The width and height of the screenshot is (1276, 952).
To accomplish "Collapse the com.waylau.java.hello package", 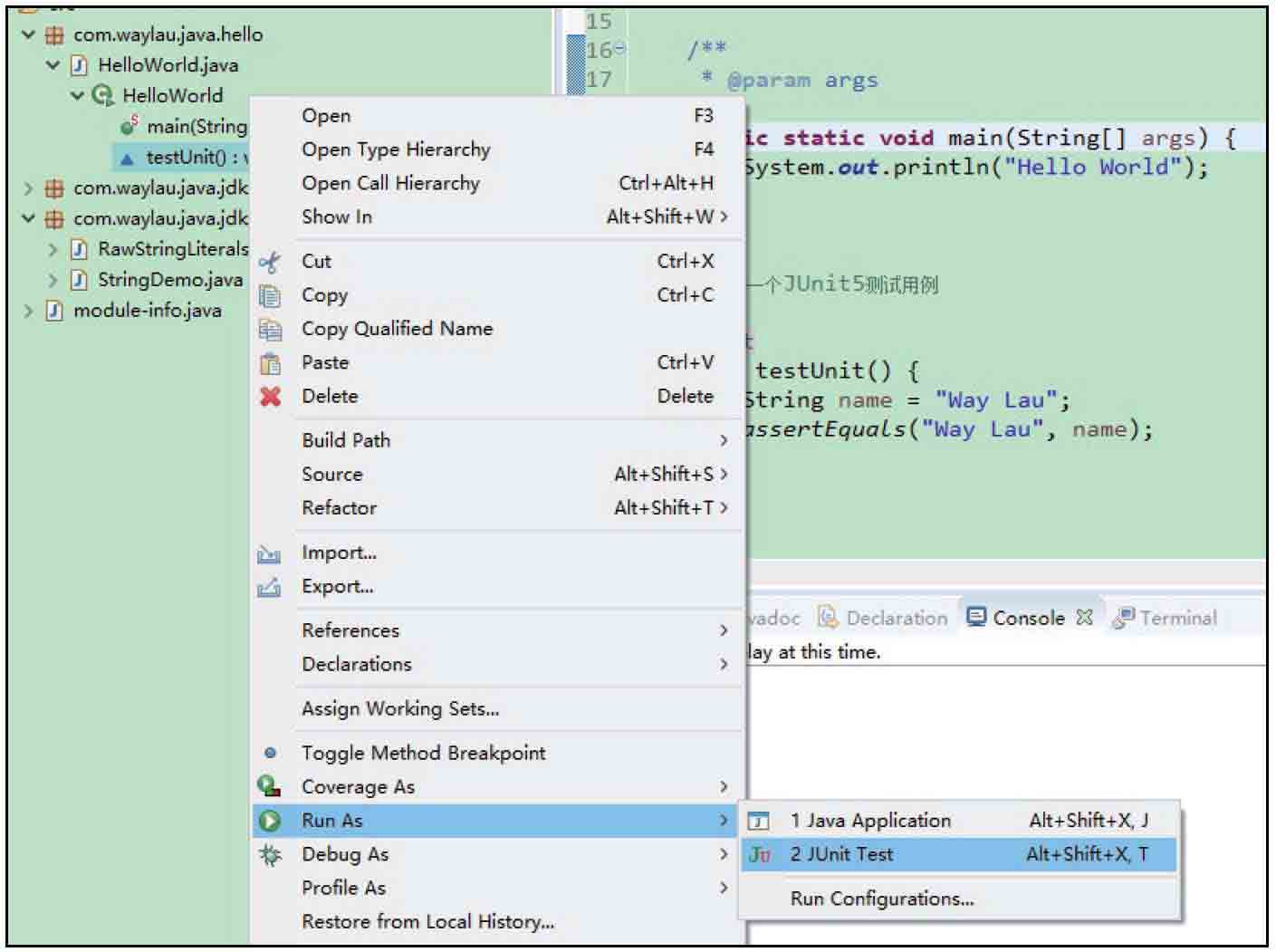I will coord(28,34).
